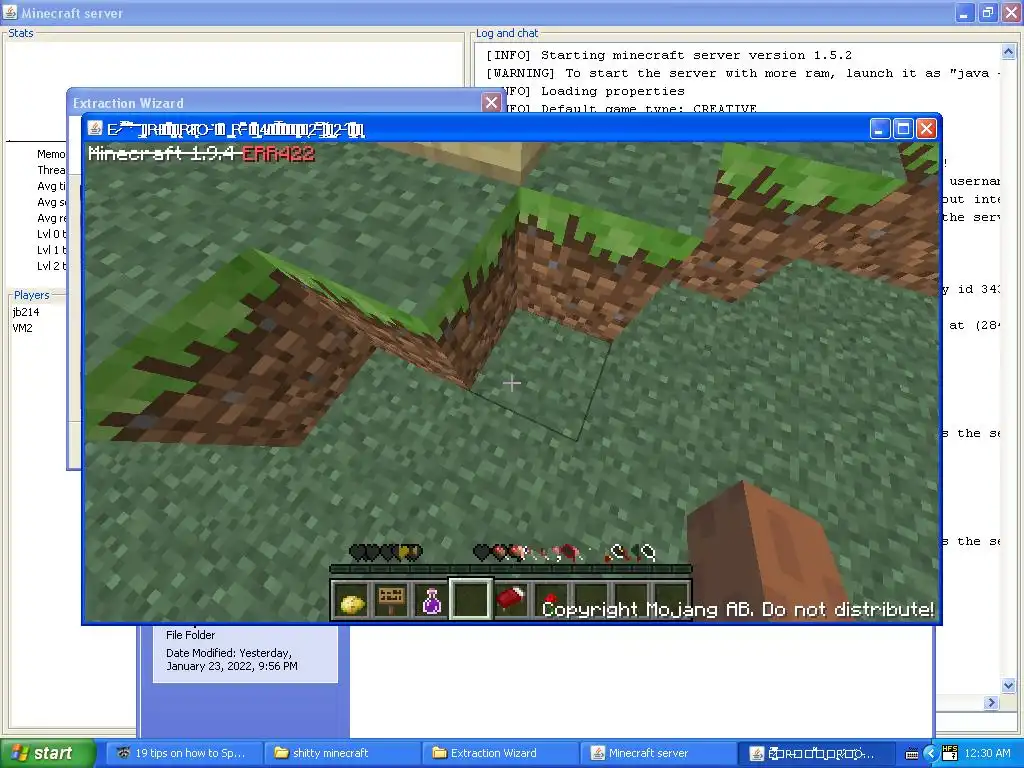Close the Extraction Wizard dialog
Screen dimensions: 1024x768
tap(491, 103)
